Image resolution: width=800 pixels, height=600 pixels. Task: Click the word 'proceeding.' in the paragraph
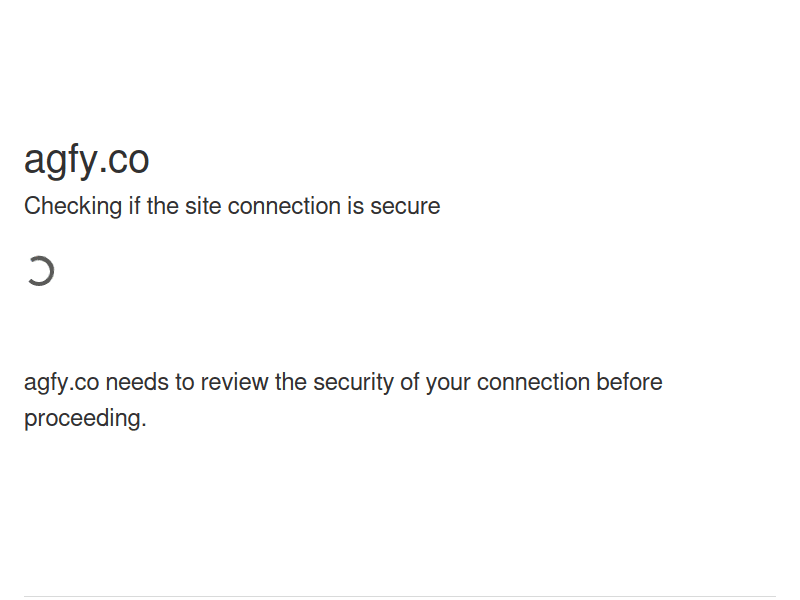[85, 418]
